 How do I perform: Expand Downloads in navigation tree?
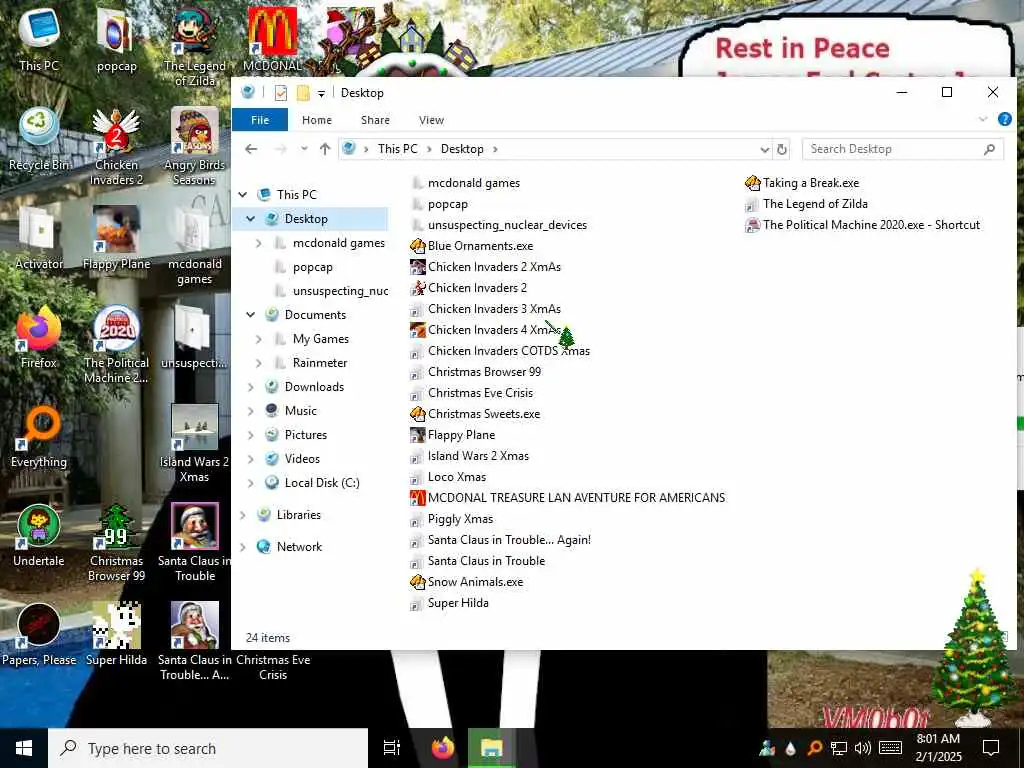point(251,387)
